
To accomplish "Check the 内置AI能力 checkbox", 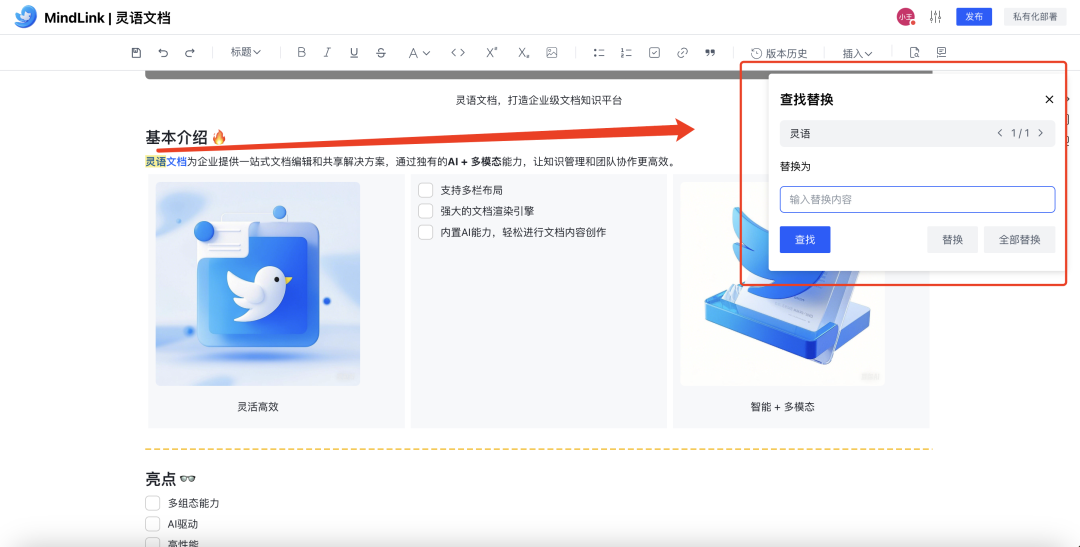I will 426,232.
